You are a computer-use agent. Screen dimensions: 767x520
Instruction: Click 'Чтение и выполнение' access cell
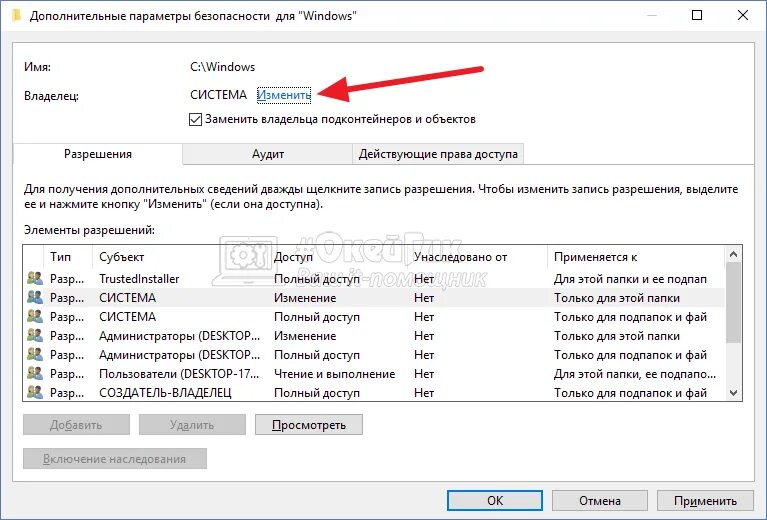point(335,374)
